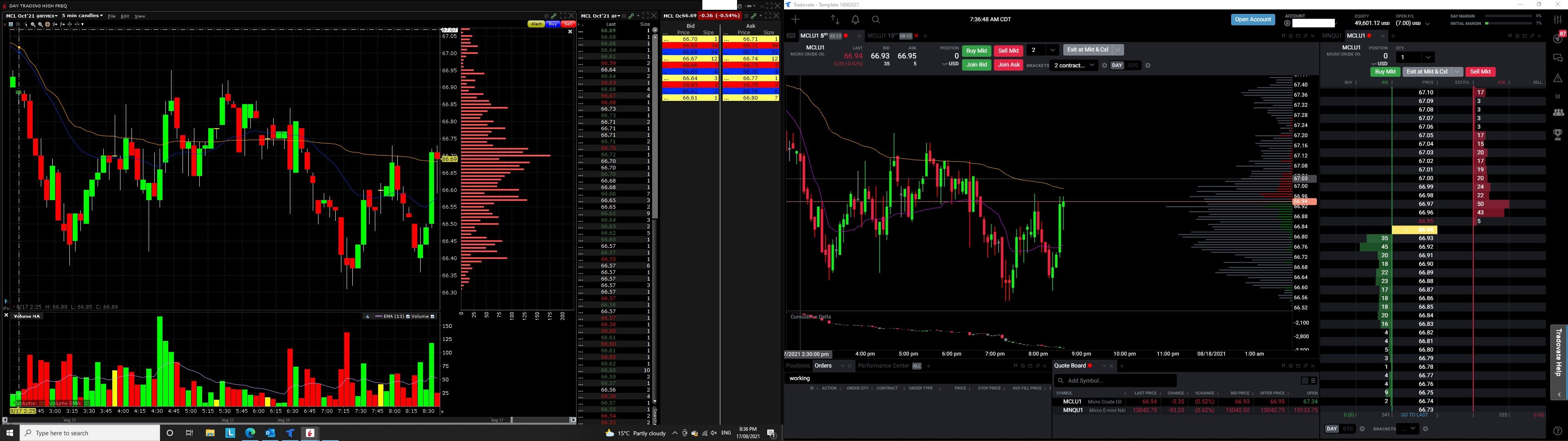Open the mixer settings icon in Tradovate sidebar

1558,20
